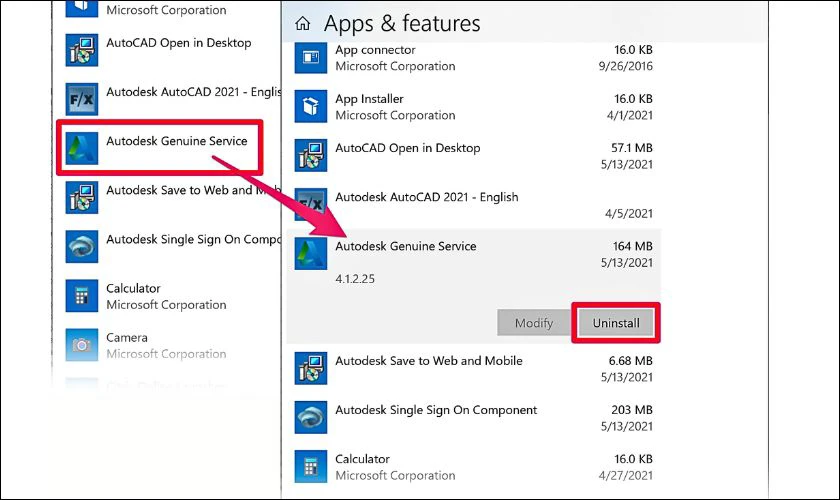The width and height of the screenshot is (840, 500).
Task: Select Autodesk AutoCAD 2021 - English in right list
Action: tap(427, 197)
